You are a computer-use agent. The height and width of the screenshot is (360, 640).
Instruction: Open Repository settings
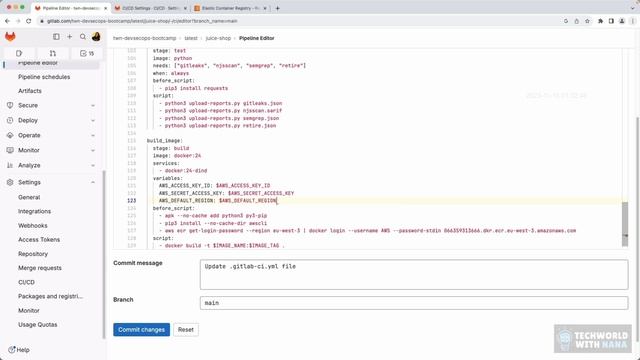coord(33,254)
